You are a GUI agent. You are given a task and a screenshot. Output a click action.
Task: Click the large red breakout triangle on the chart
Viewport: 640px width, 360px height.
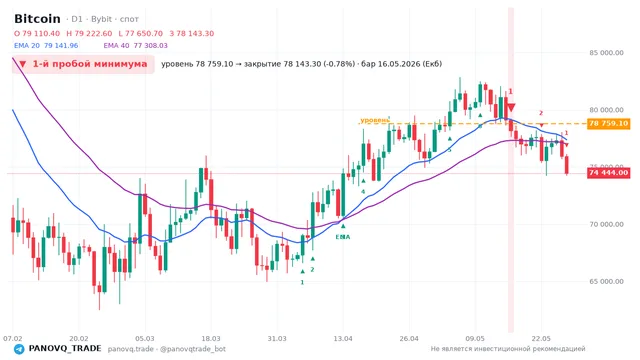(511, 107)
